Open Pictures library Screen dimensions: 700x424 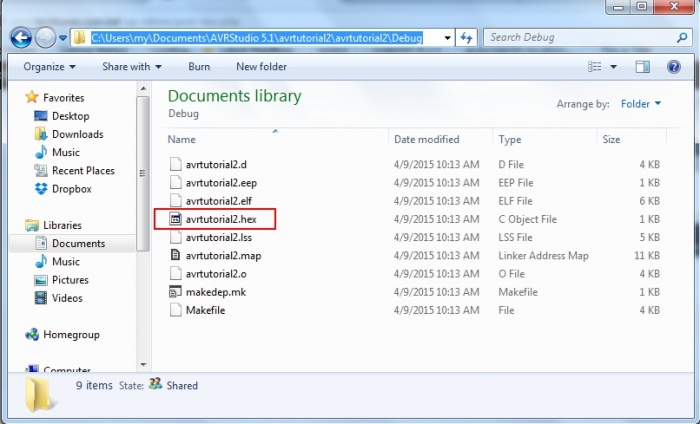pyautogui.click(x=70, y=280)
